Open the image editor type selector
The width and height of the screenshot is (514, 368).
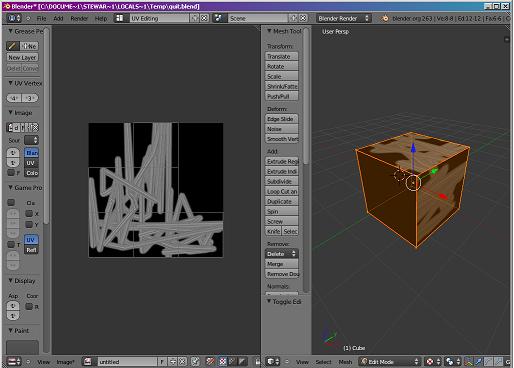click(x=14, y=361)
